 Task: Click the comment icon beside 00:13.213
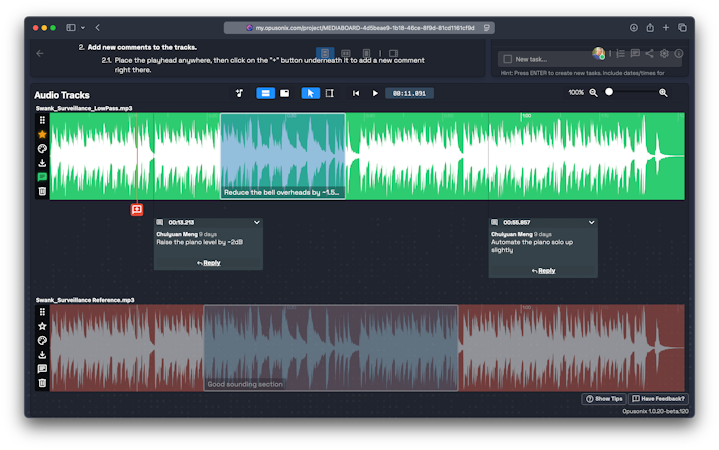[x=160, y=222]
